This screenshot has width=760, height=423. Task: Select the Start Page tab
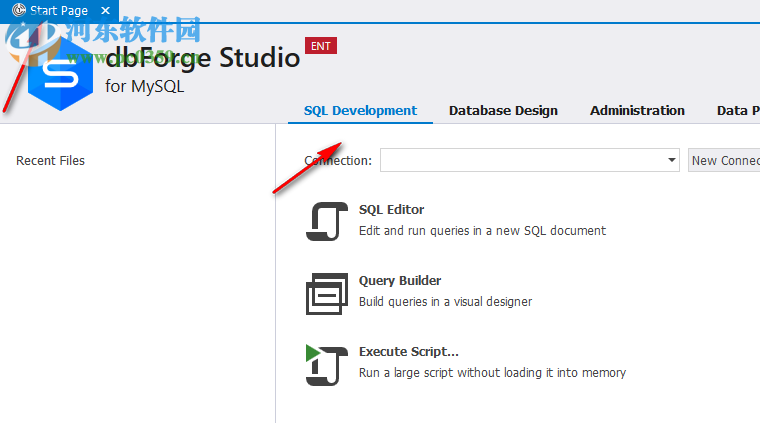click(x=59, y=11)
